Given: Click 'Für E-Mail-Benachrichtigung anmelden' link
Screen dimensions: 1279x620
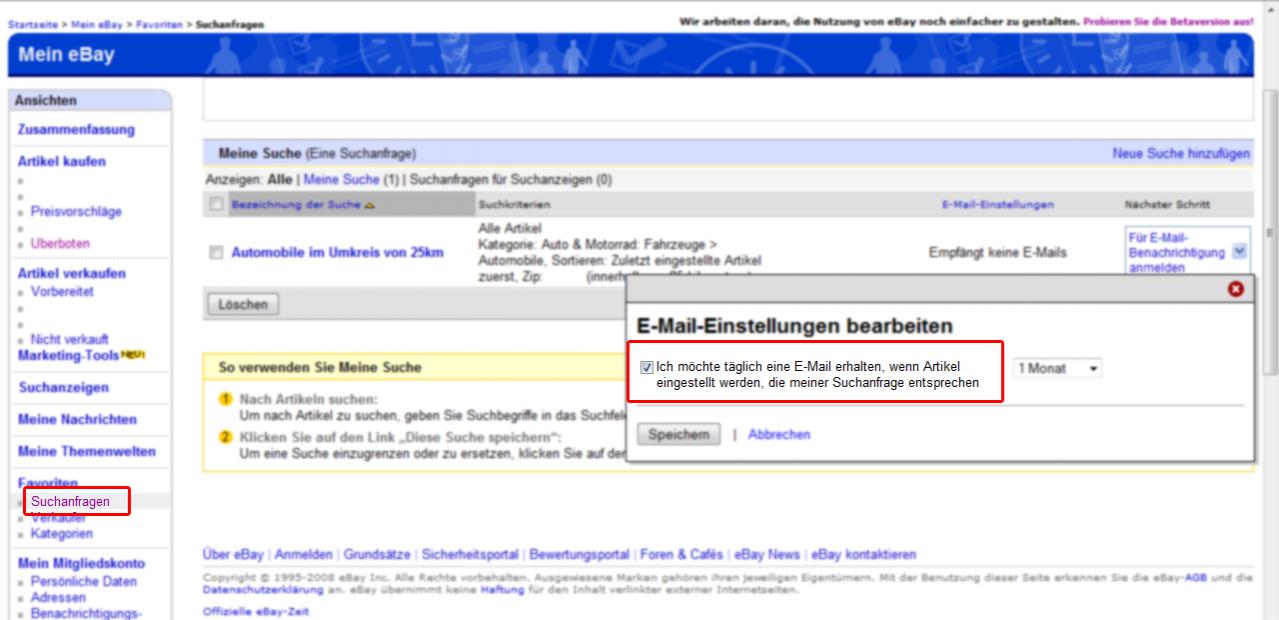Looking at the screenshot, I should [1176, 253].
